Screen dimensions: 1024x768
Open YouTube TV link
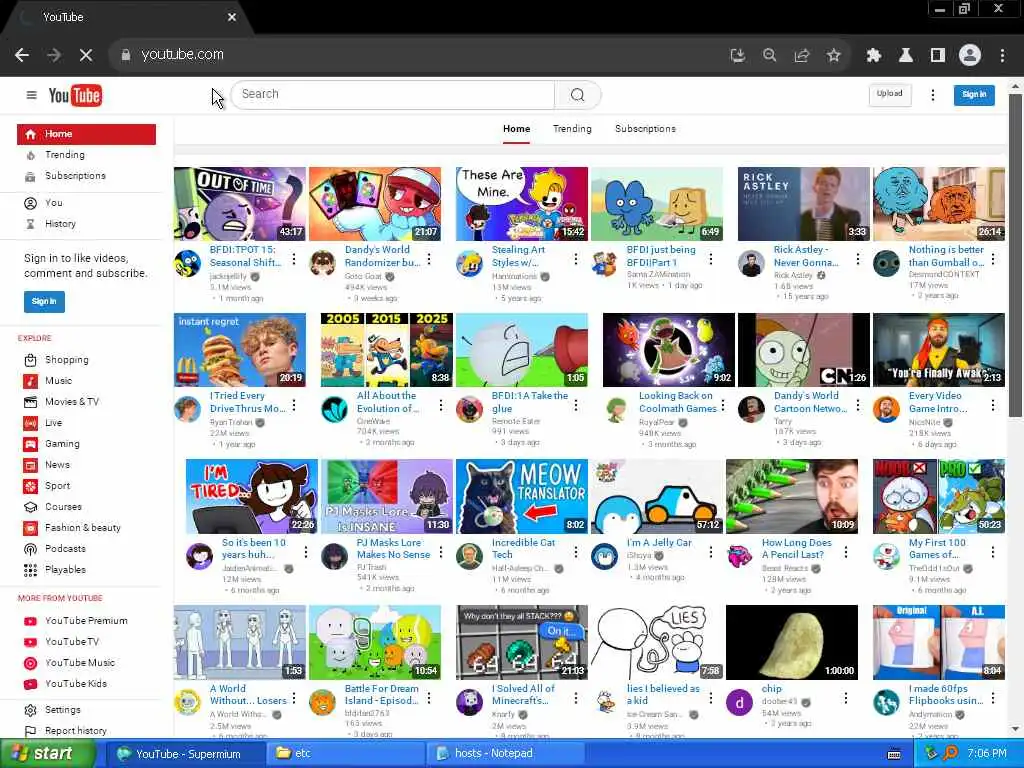[x=86, y=641]
